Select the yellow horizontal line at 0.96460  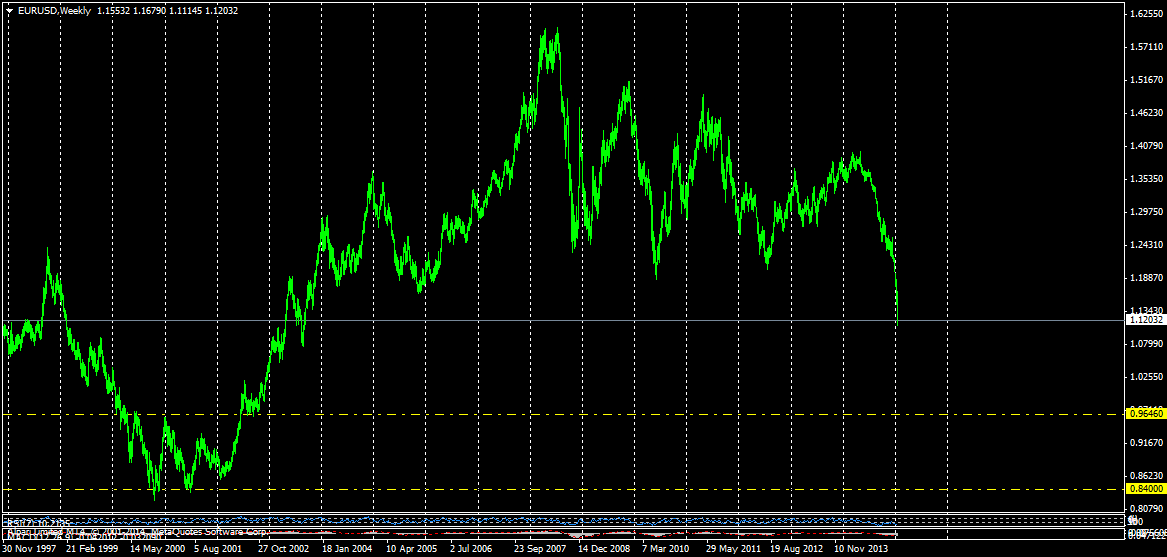click(563, 413)
